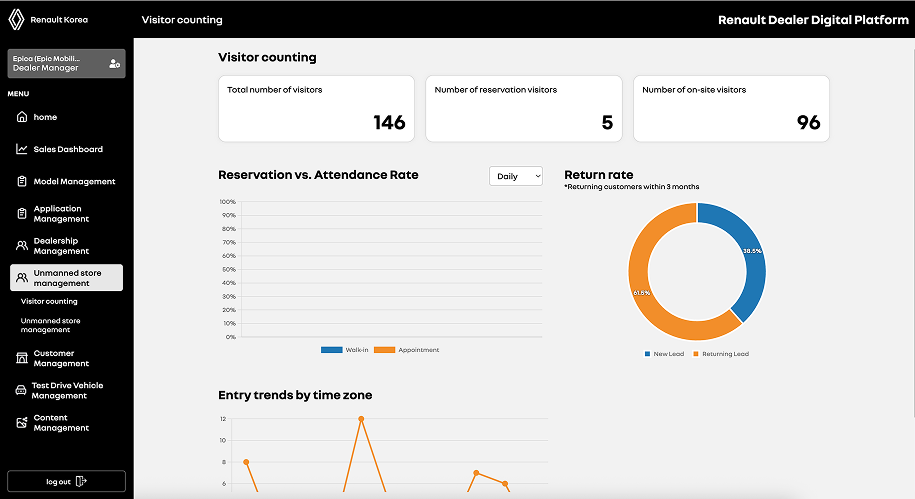Click the Dealership Management people icon
915x499 pixels.
(22, 246)
